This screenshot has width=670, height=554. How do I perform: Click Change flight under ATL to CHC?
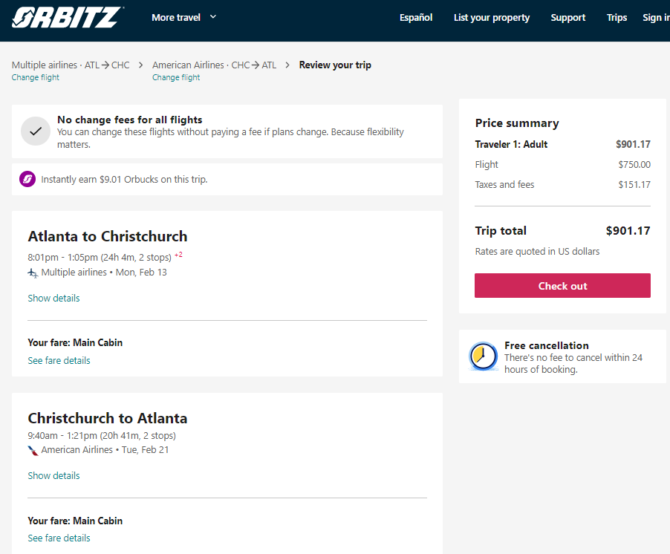[x=35, y=77]
